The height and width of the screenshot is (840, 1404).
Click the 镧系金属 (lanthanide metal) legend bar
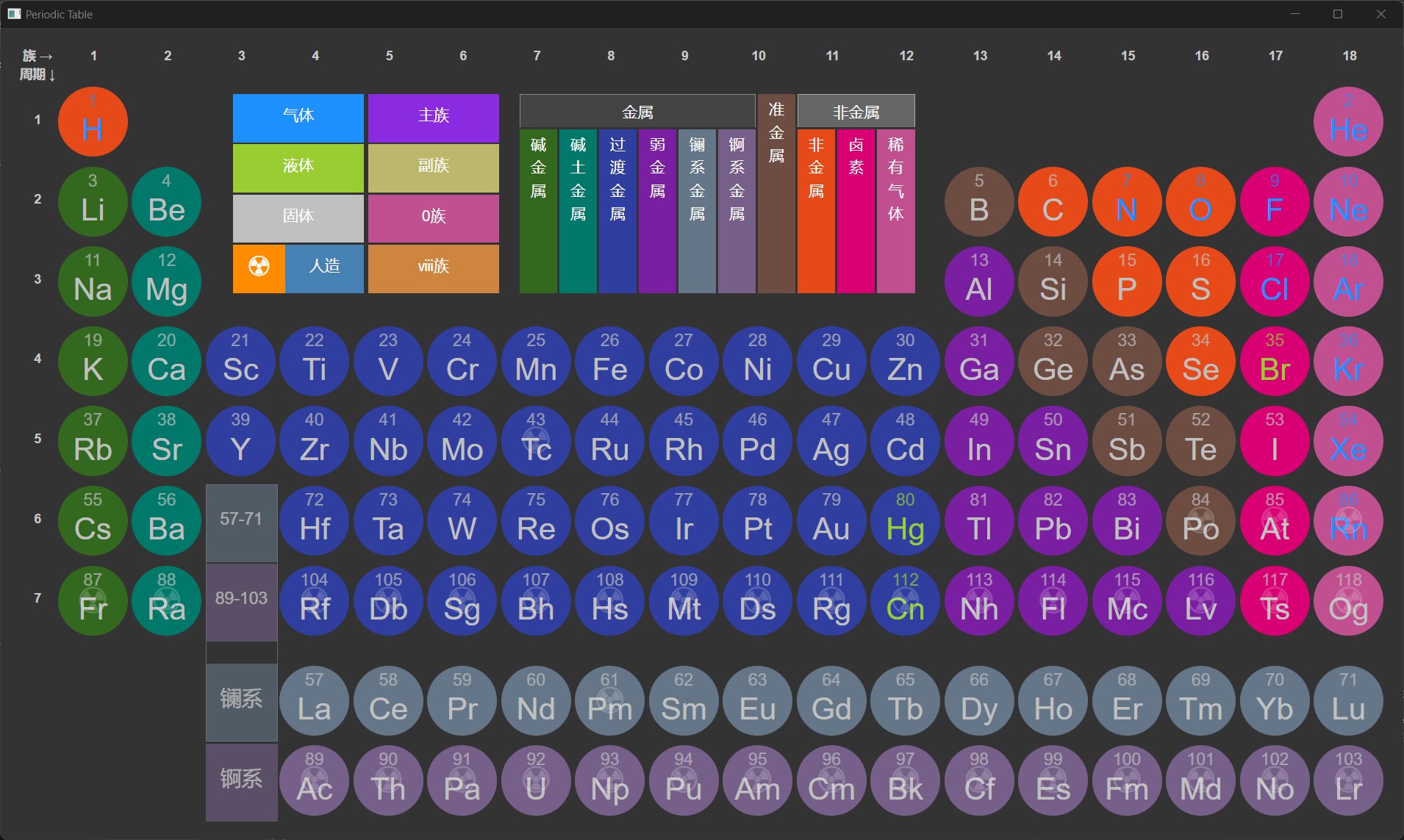(697, 211)
